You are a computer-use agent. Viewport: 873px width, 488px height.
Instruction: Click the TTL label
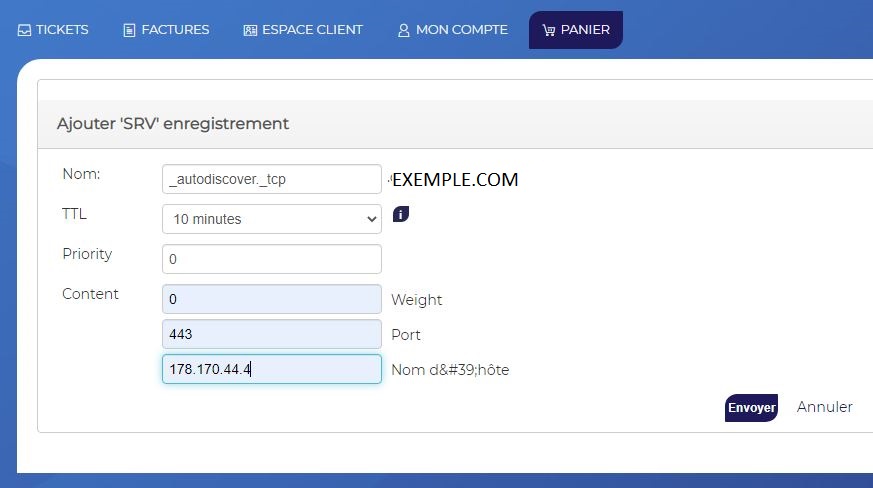tap(74, 214)
